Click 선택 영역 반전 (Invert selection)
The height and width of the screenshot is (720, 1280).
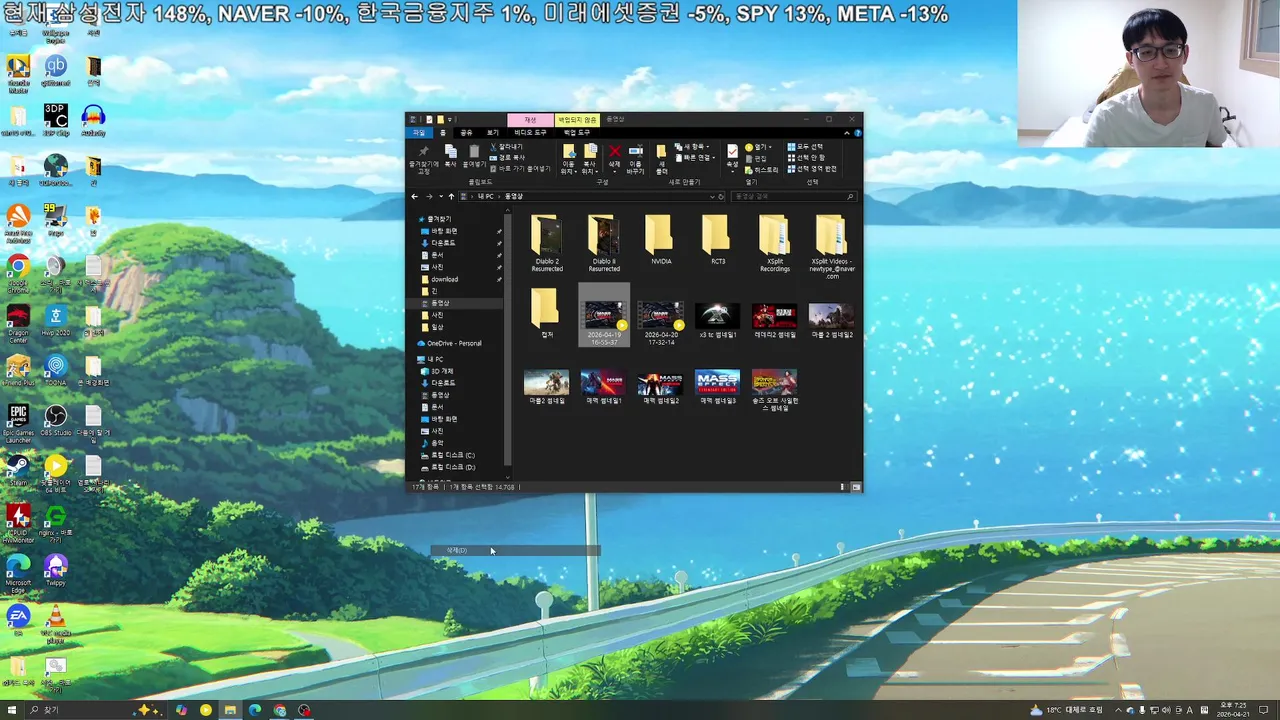pyautogui.click(x=812, y=169)
